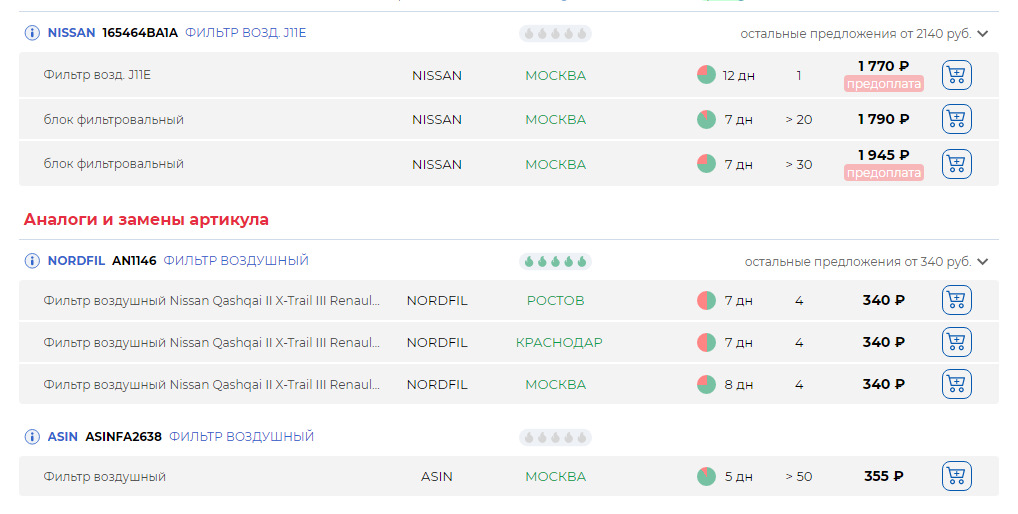Add the Ростов Nordfil filter to cart
Screen dimensions: 1018x514
pyautogui.click(x=956, y=300)
